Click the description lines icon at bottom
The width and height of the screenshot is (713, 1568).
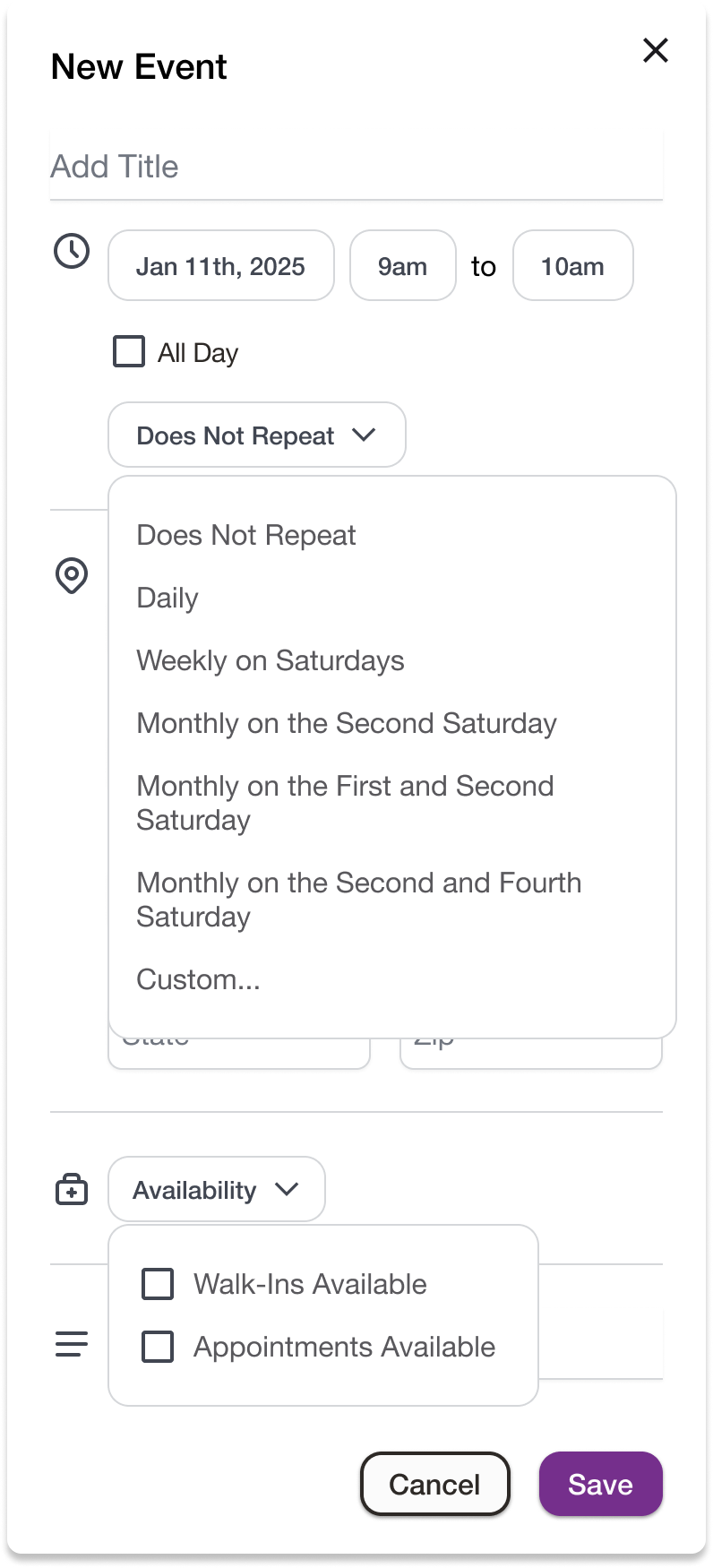pyautogui.click(x=72, y=1342)
